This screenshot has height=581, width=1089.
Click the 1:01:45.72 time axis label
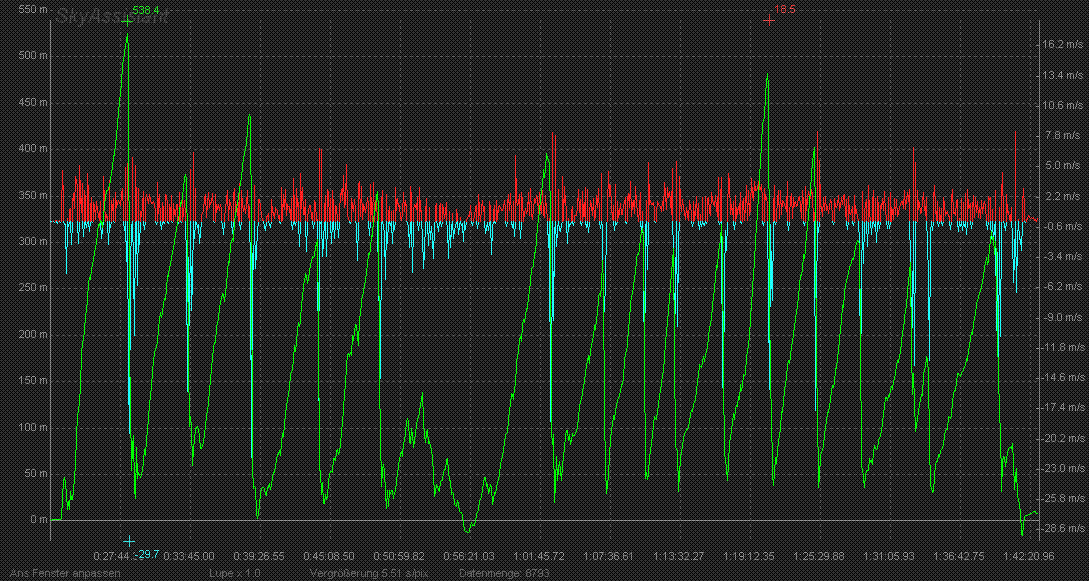(539, 555)
